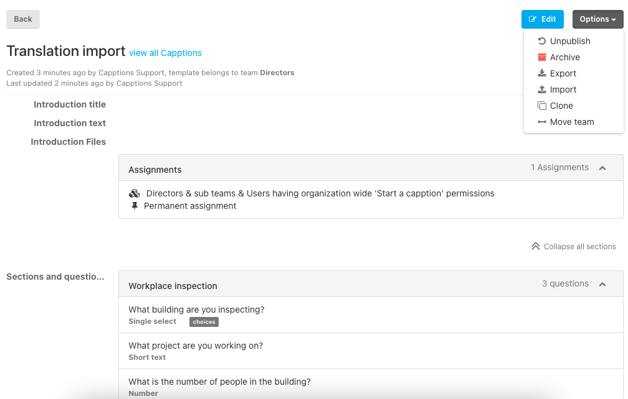Click the Move team arrows icon
Viewport: 628px width, 399px height.
541,122
